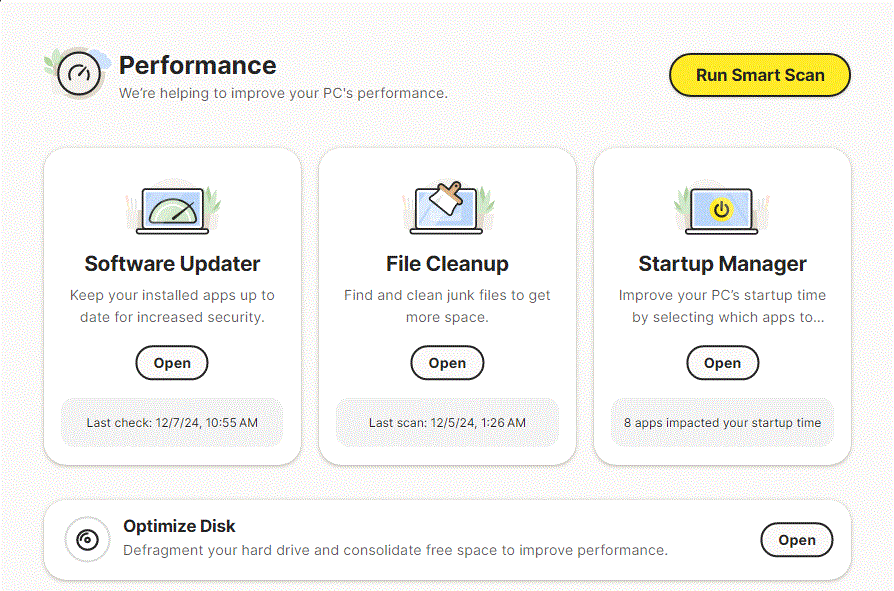Click the Startup Manager heading

click(722, 264)
